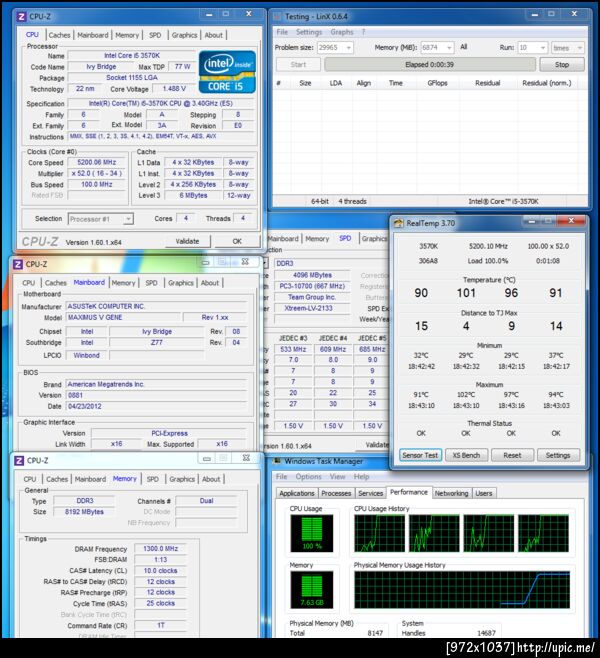Open Options menu in Task Manager
This screenshot has width=600, height=658.
308,477
